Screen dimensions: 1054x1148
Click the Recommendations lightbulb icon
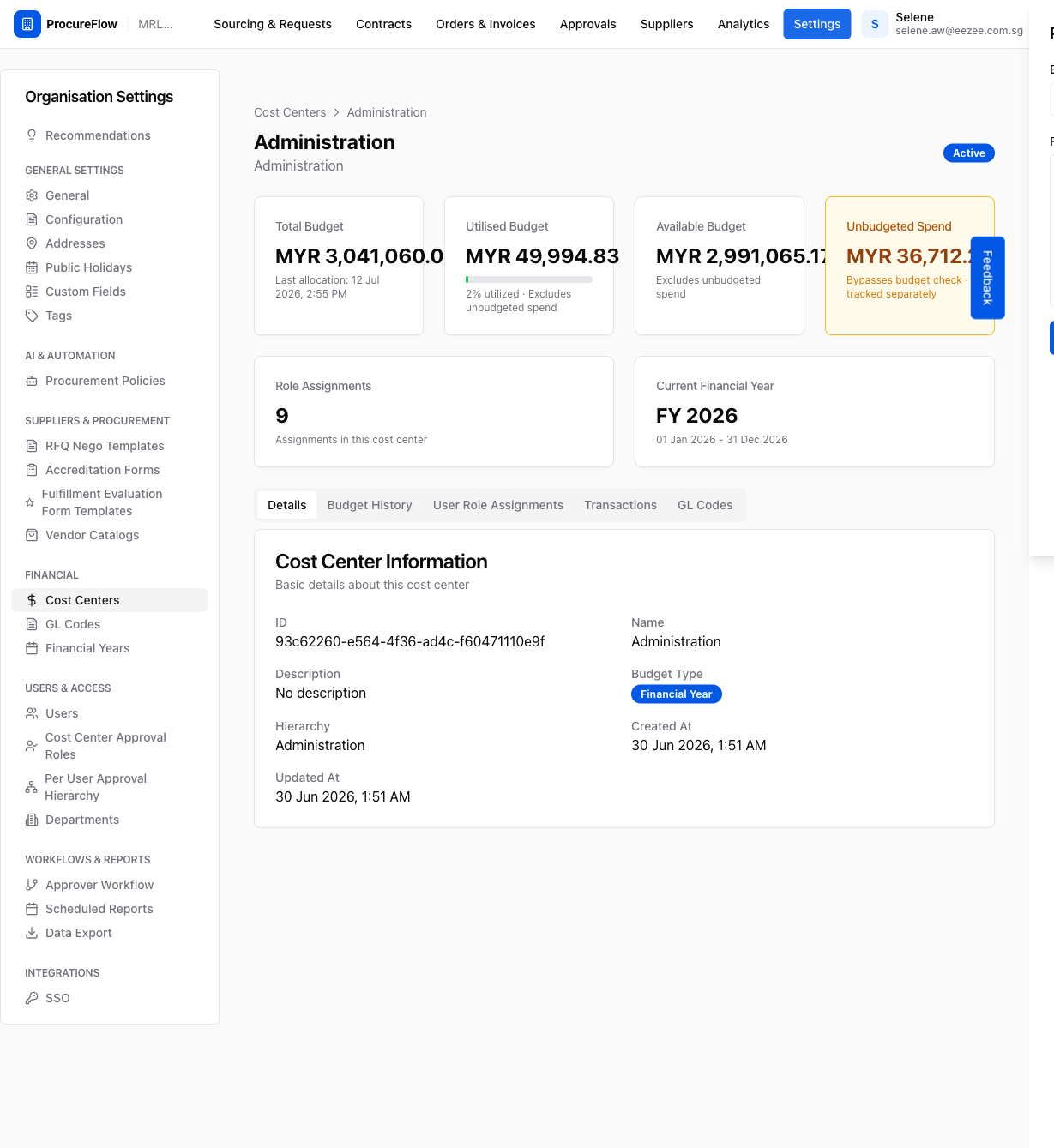pyautogui.click(x=32, y=135)
